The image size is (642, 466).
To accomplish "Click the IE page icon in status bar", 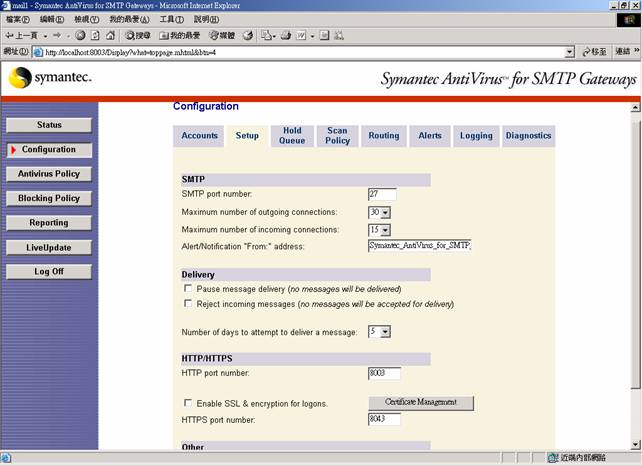I will tap(7, 457).
